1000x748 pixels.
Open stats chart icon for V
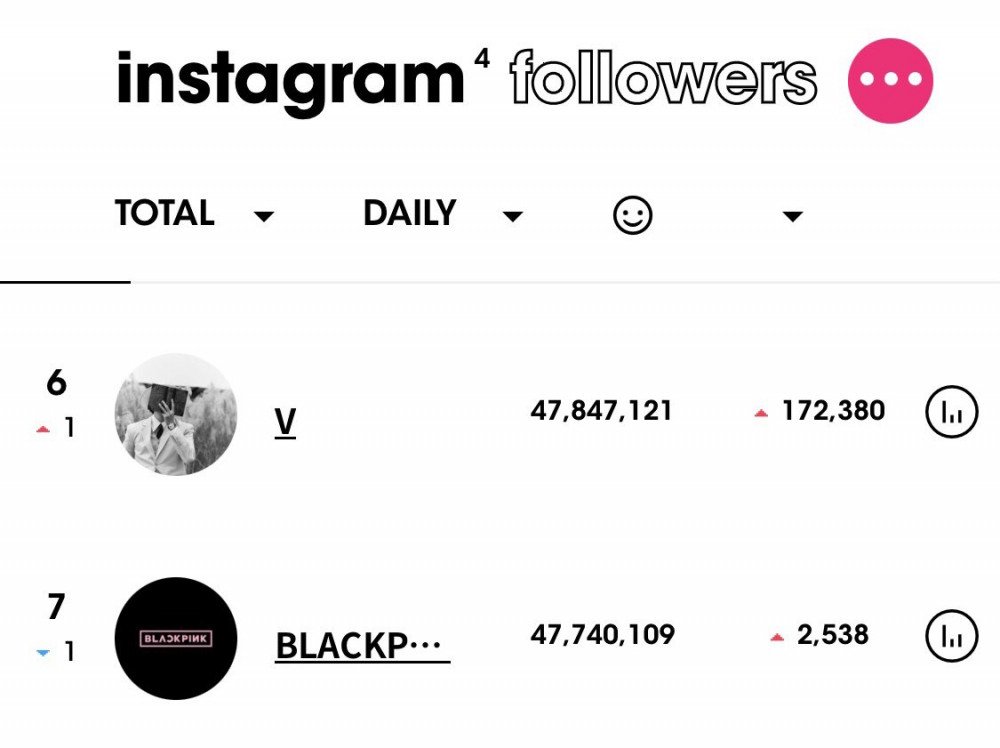(951, 411)
